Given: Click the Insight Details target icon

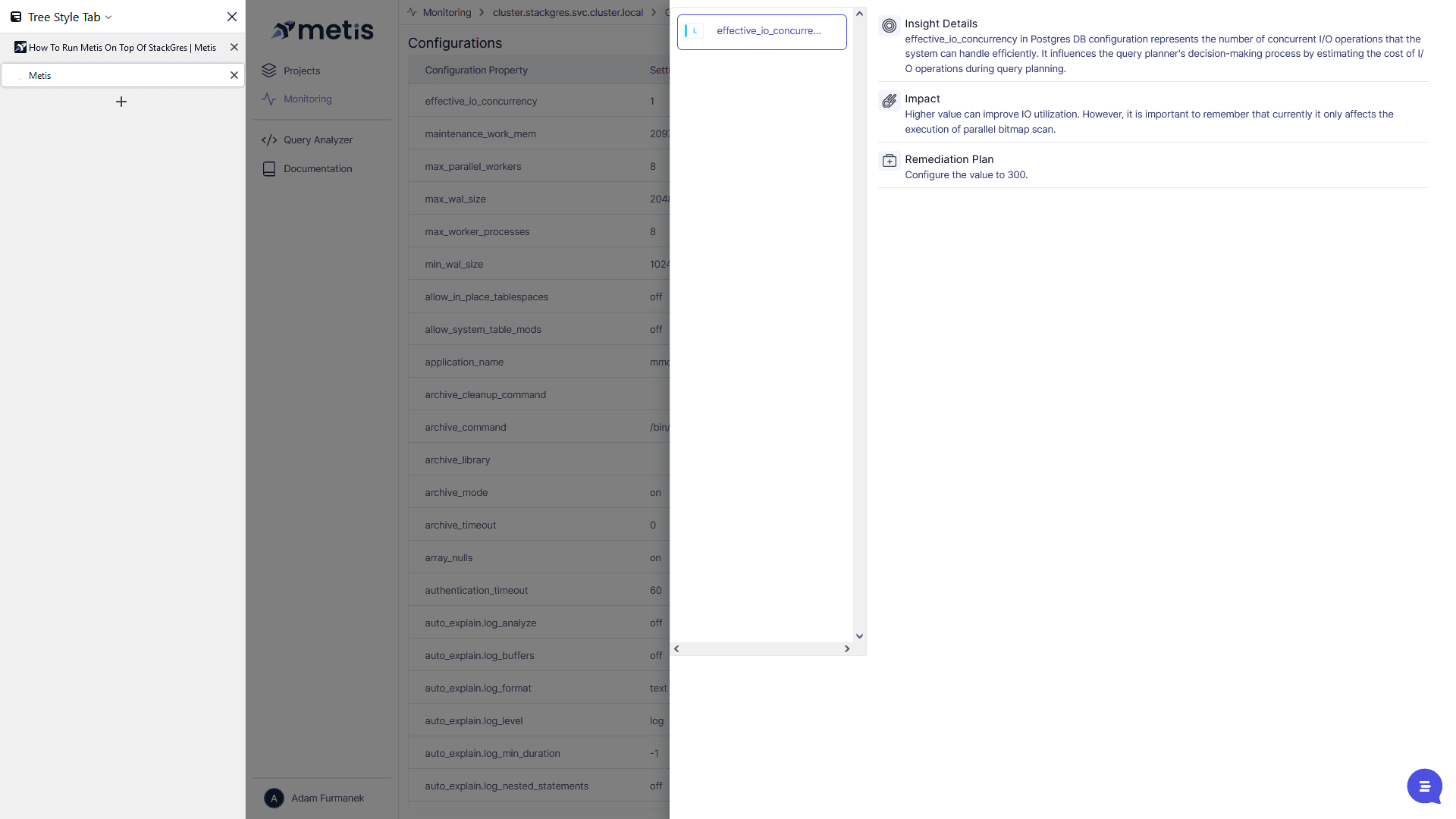Looking at the screenshot, I should click(x=890, y=26).
